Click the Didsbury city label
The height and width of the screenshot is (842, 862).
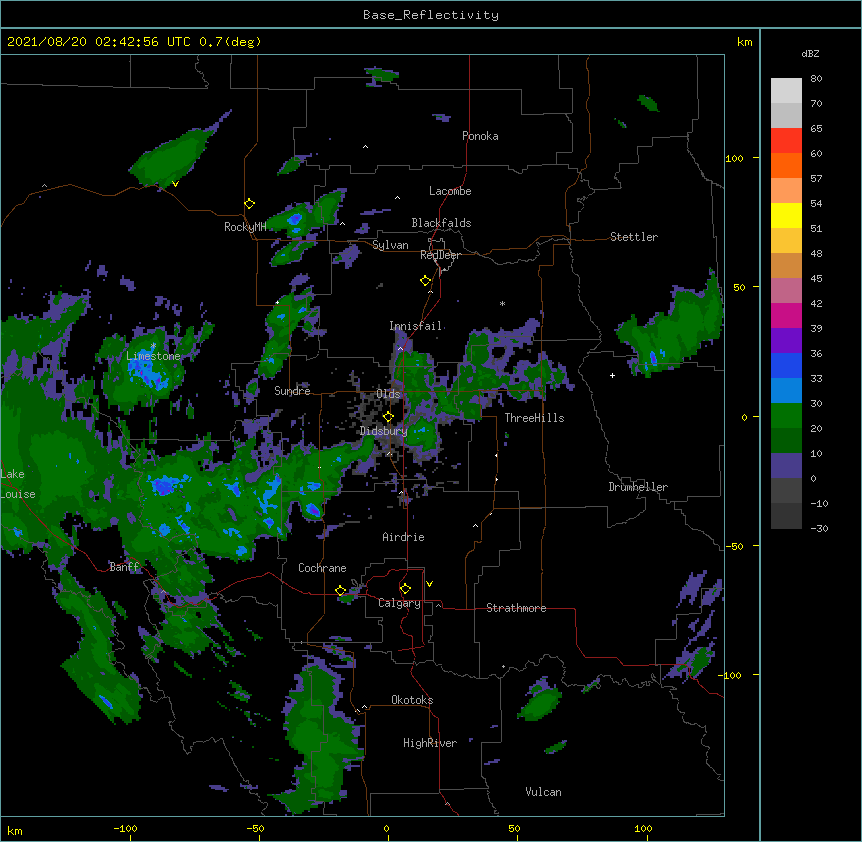tap(384, 431)
